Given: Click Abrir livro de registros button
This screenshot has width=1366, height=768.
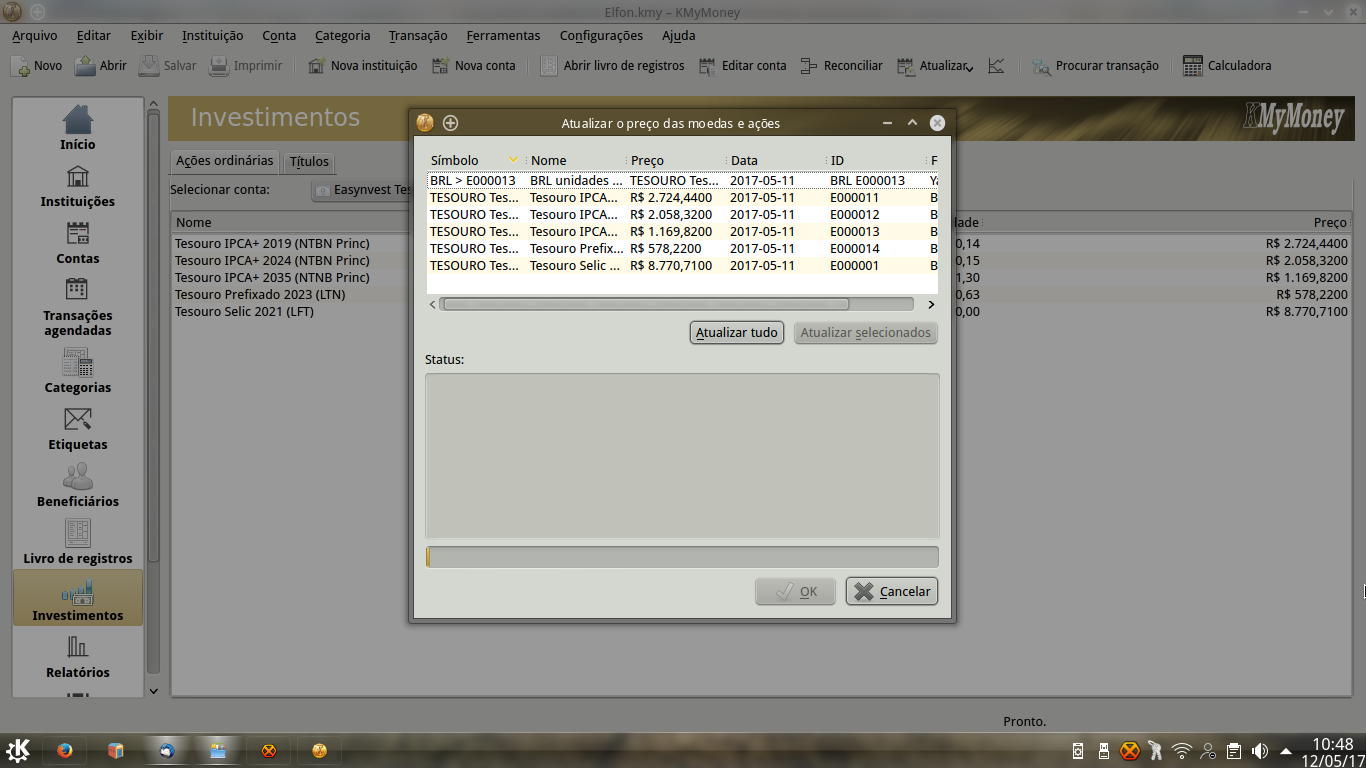Looking at the screenshot, I should pos(612,66).
